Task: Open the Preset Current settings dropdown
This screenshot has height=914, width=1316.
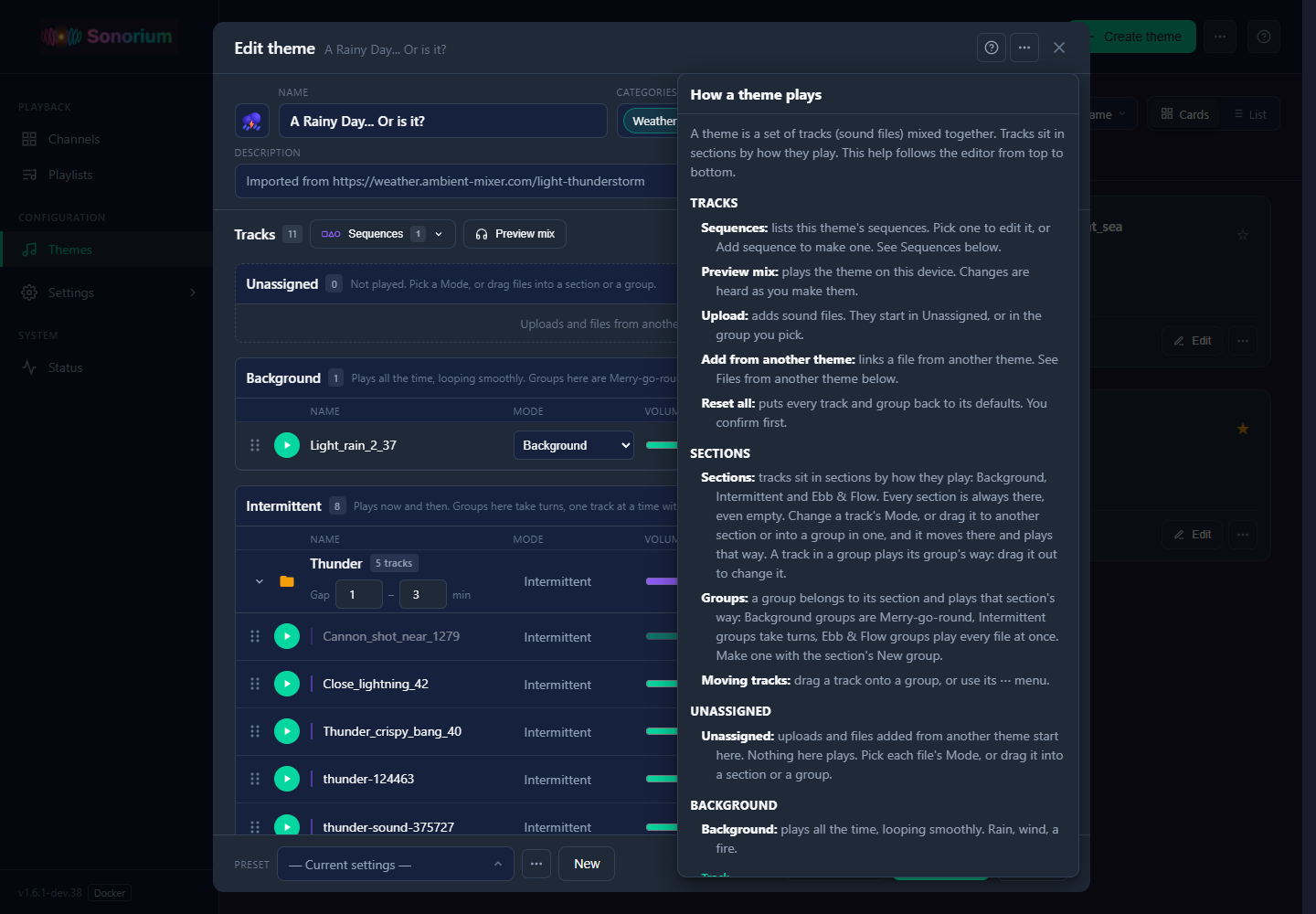Action: pyautogui.click(x=396, y=864)
